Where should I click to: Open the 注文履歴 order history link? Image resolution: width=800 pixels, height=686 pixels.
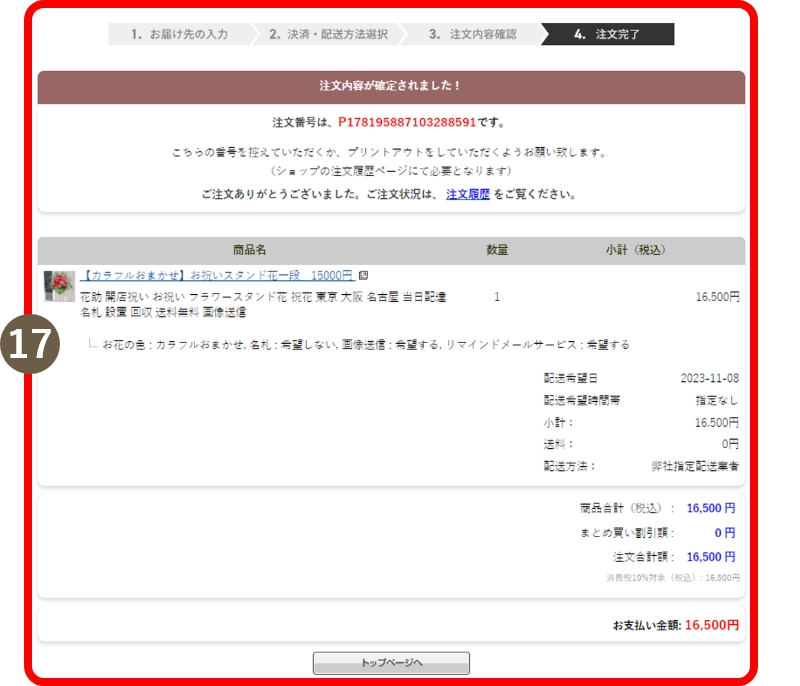click(467, 194)
